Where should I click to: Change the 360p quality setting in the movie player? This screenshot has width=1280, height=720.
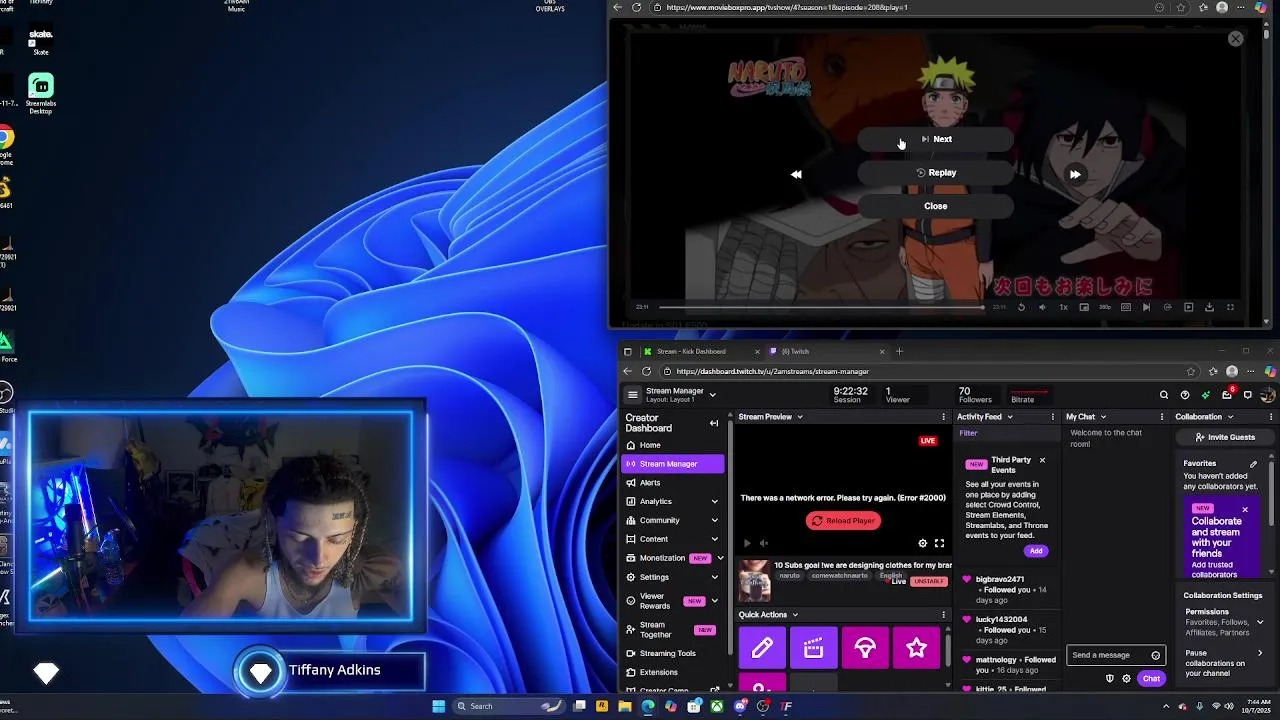pos(1105,307)
